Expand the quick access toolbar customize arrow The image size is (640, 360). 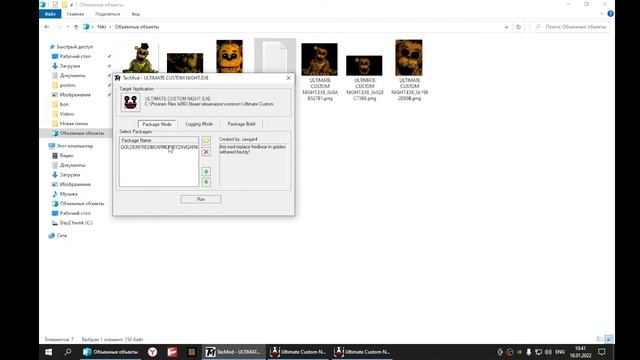[72, 5]
